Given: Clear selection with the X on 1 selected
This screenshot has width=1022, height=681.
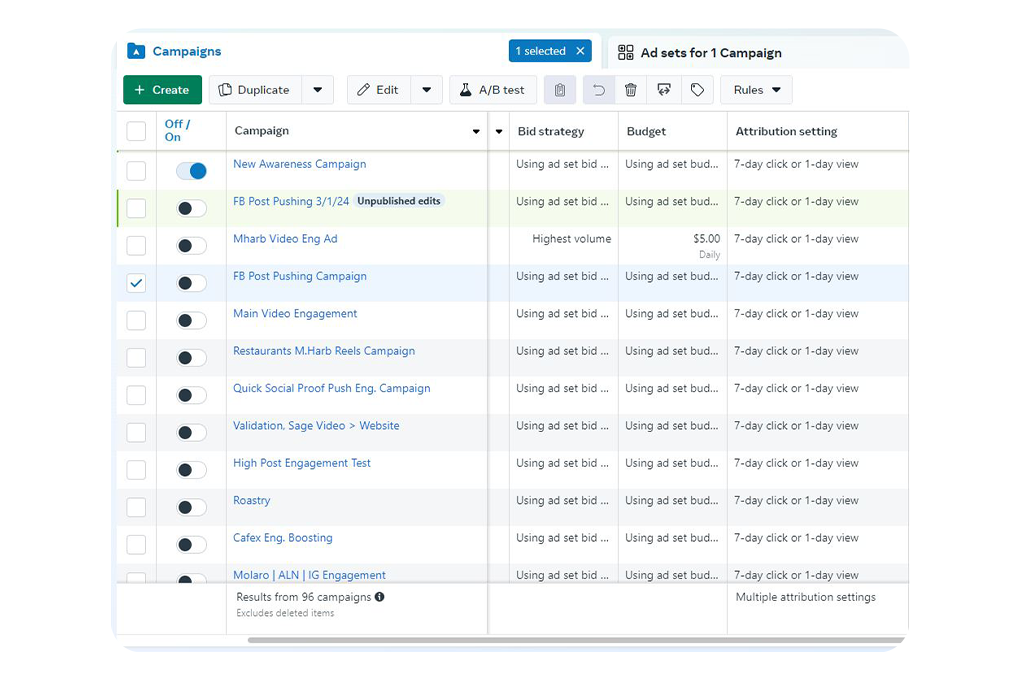Looking at the screenshot, I should click(x=580, y=51).
